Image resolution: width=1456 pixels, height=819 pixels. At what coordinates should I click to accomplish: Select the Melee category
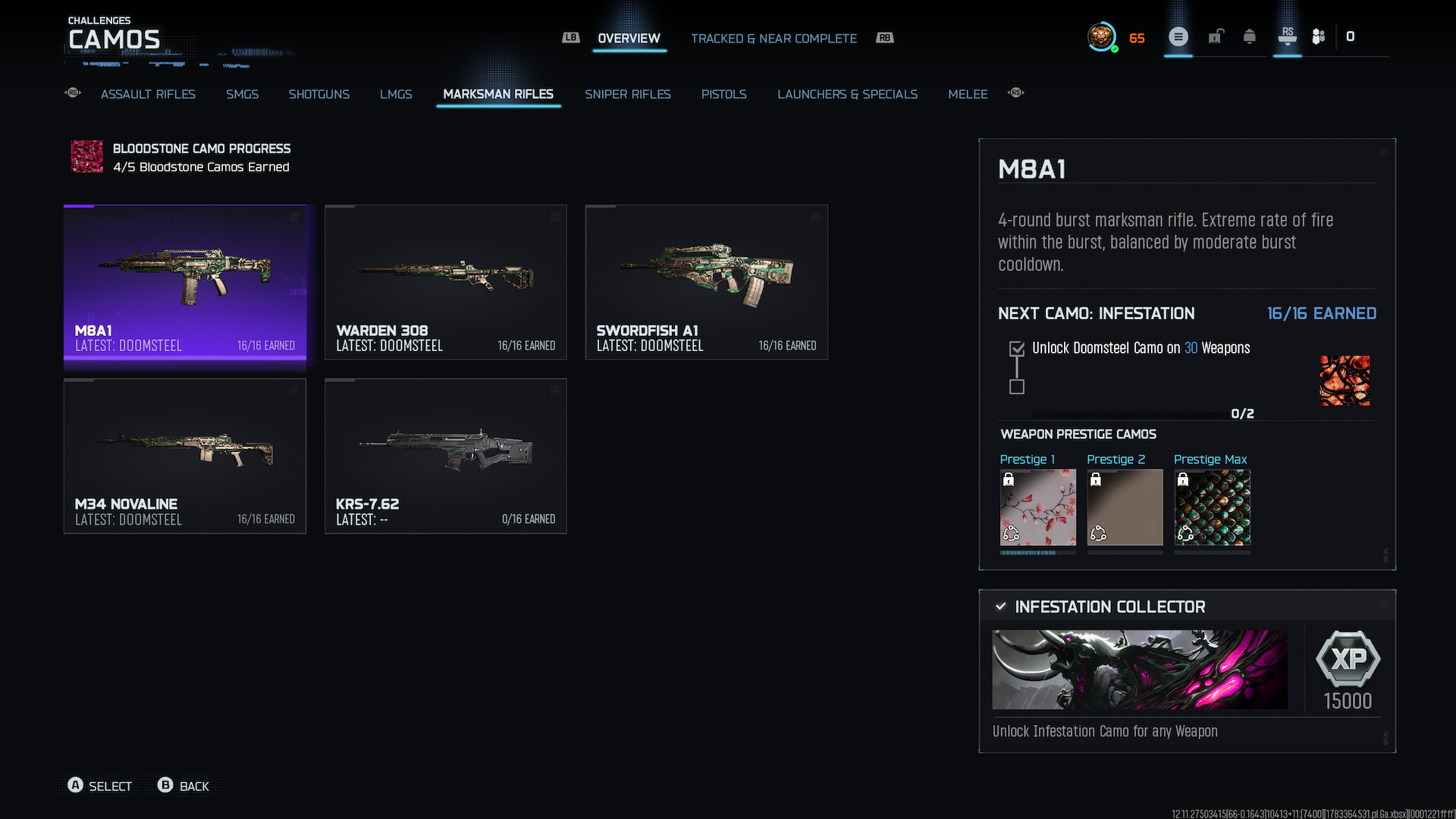[968, 94]
